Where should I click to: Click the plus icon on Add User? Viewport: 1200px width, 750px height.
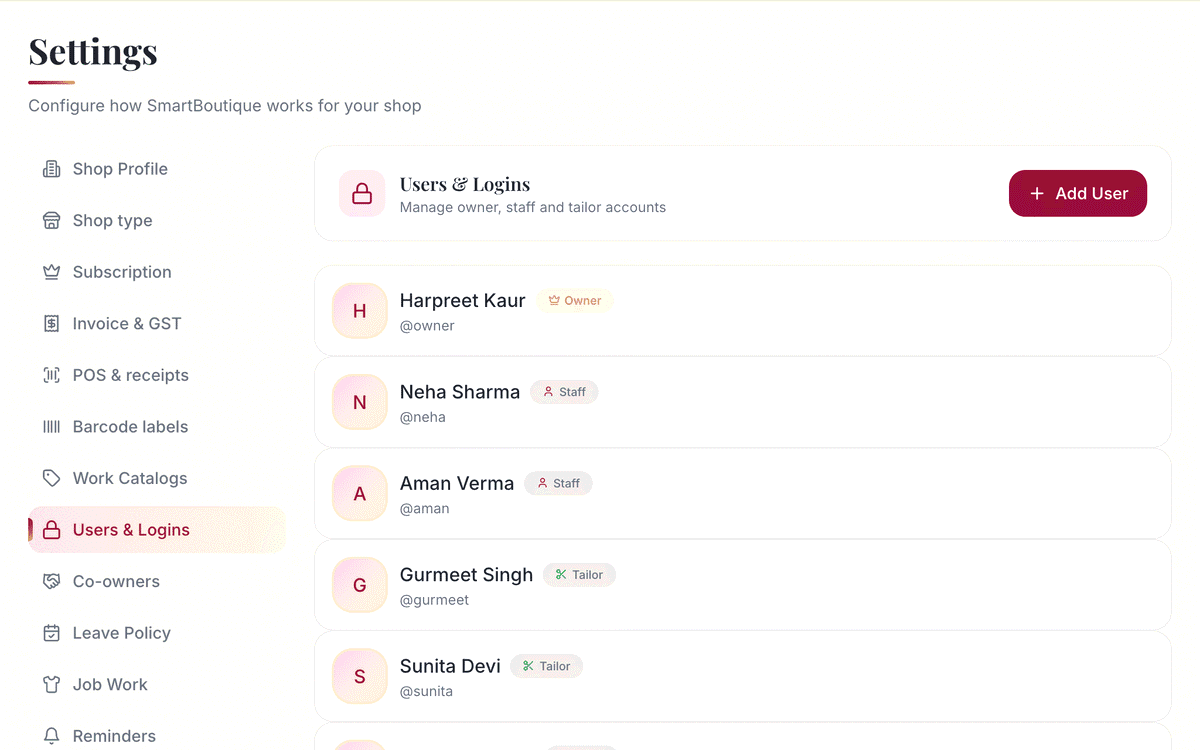[1037, 194]
